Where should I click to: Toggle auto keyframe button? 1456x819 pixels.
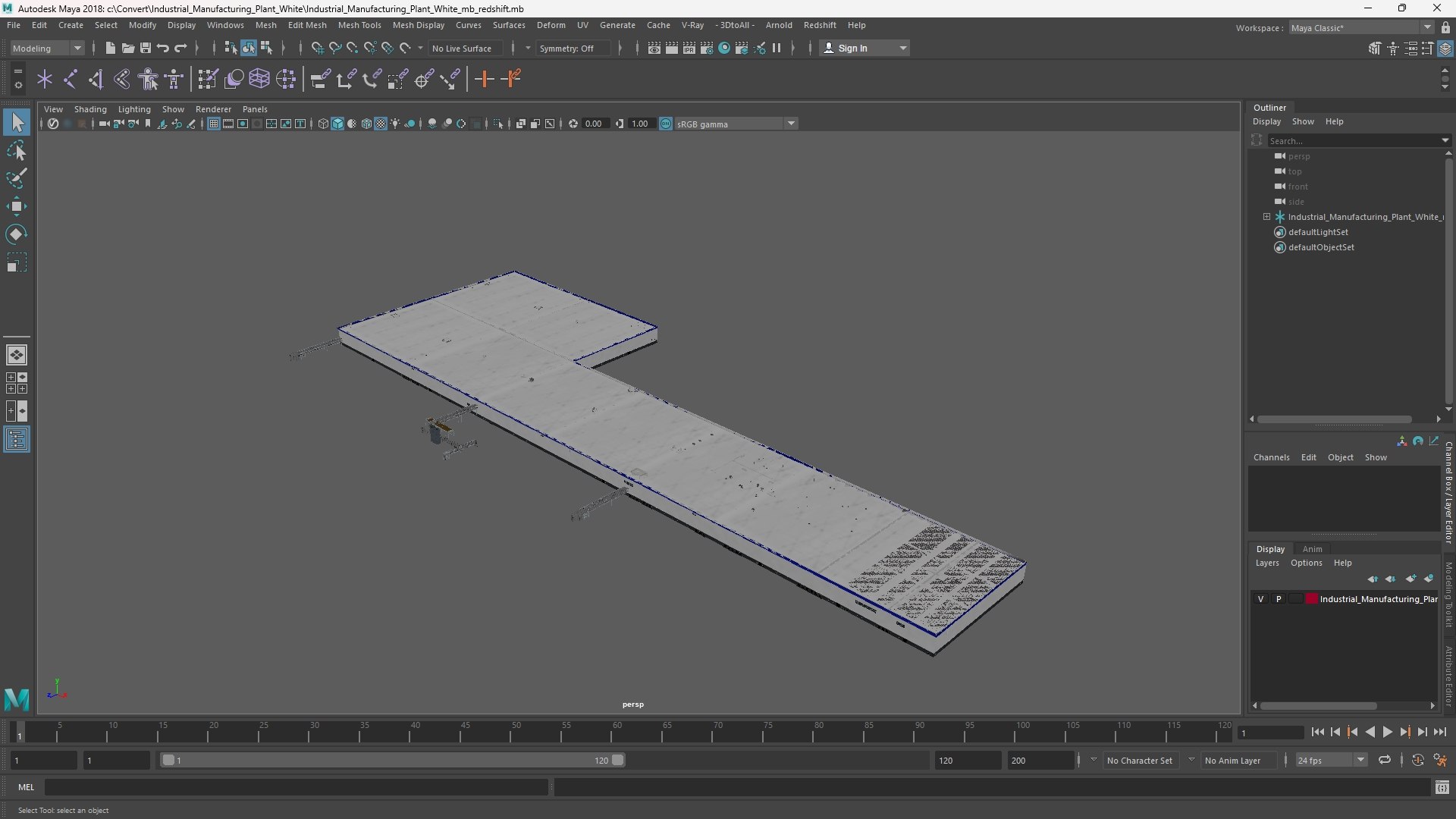pos(1418,760)
